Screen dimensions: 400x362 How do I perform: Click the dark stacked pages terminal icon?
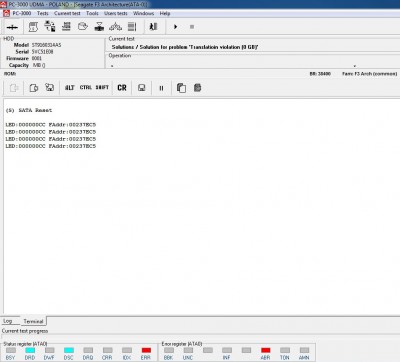pos(198,88)
